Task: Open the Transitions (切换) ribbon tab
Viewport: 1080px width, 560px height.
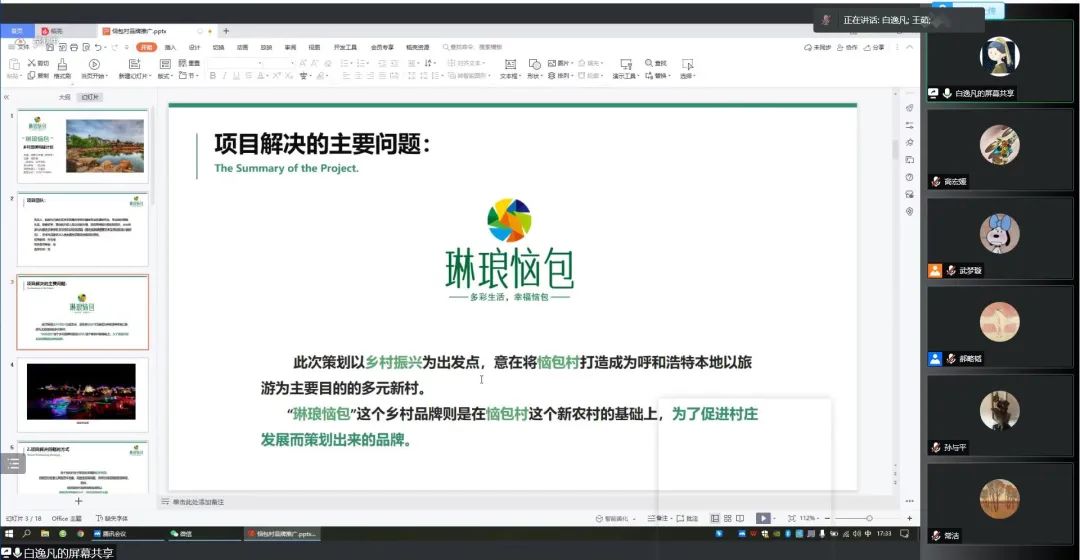Action: point(218,48)
